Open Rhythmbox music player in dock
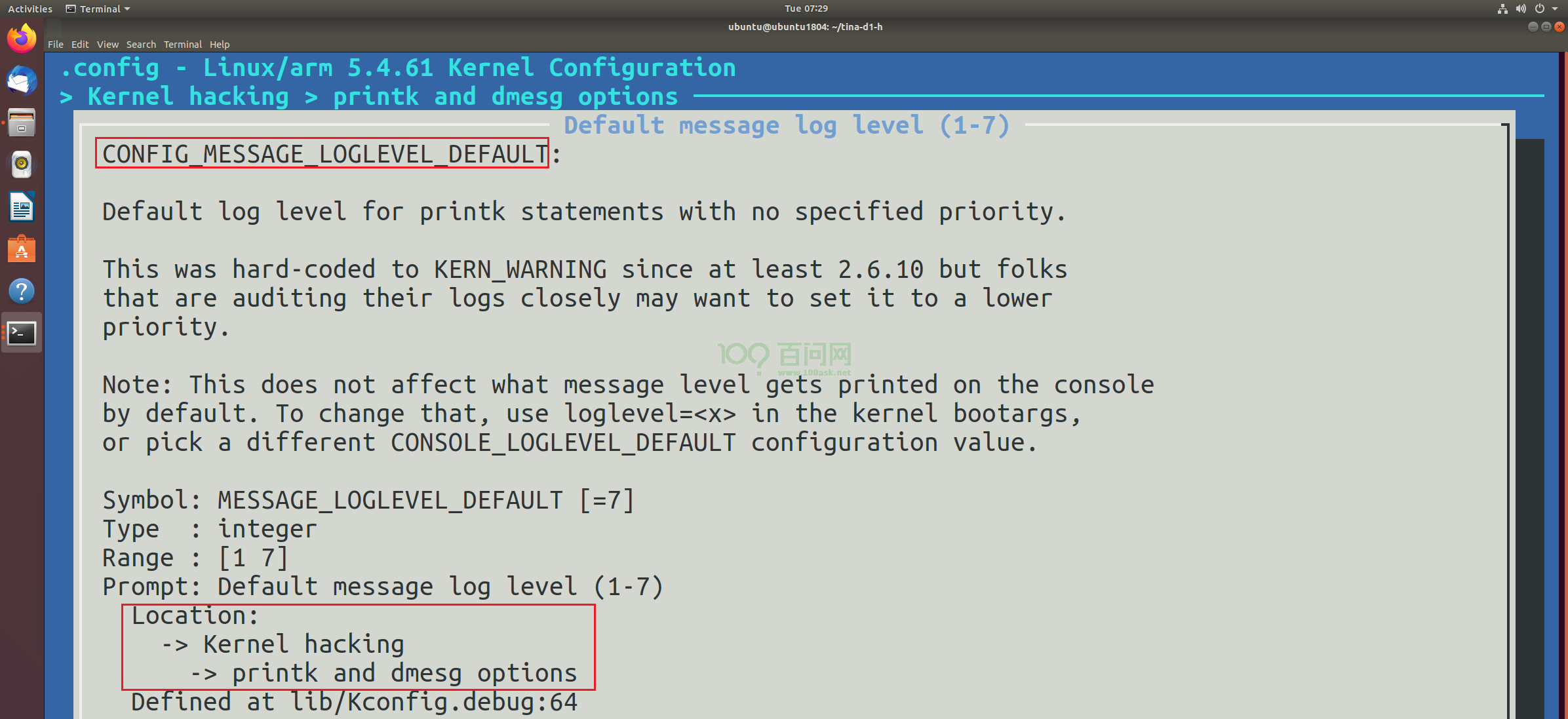The image size is (1568, 719). pos(22,165)
